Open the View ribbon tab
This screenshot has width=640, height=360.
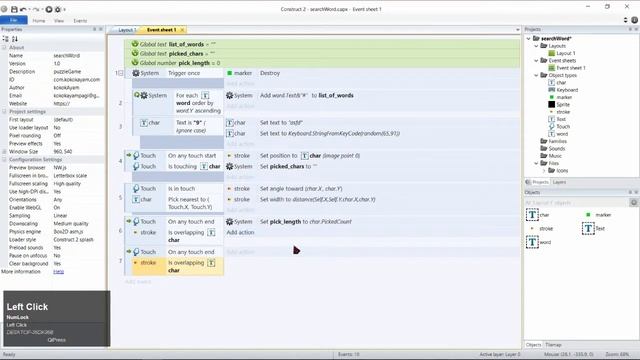[x=59, y=20]
